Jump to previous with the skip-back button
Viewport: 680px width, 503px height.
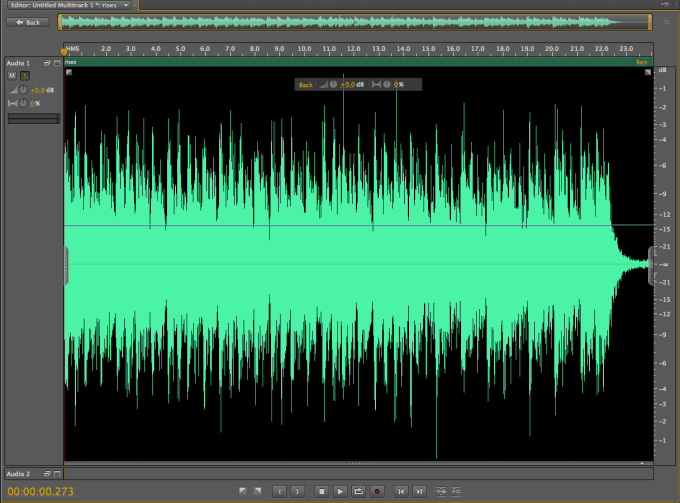pos(401,491)
